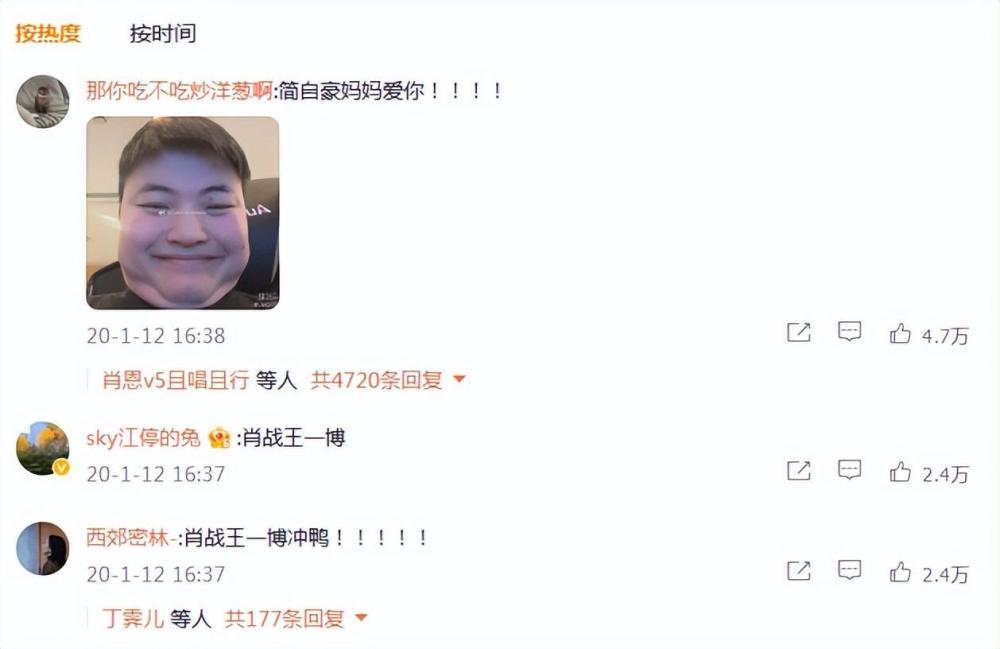Viewport: 1000px width, 649px height.
Task: Share the first comment posted at 16:38
Action: (x=798, y=332)
